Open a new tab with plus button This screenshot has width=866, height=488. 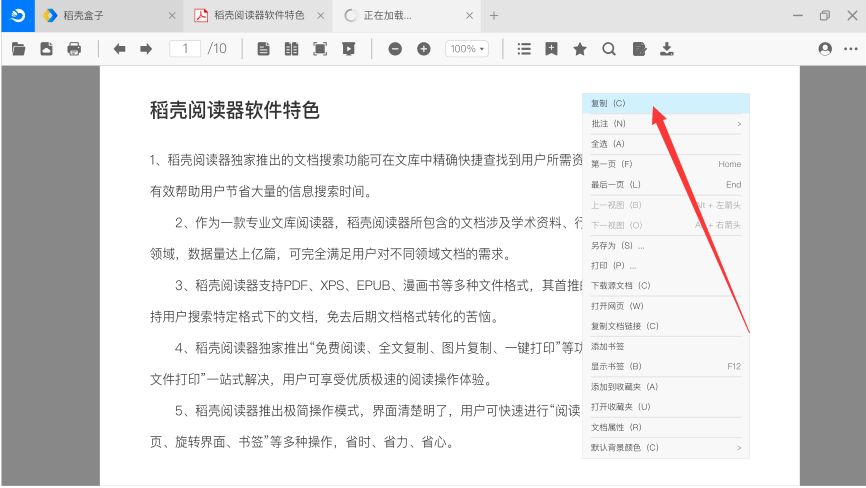point(494,15)
